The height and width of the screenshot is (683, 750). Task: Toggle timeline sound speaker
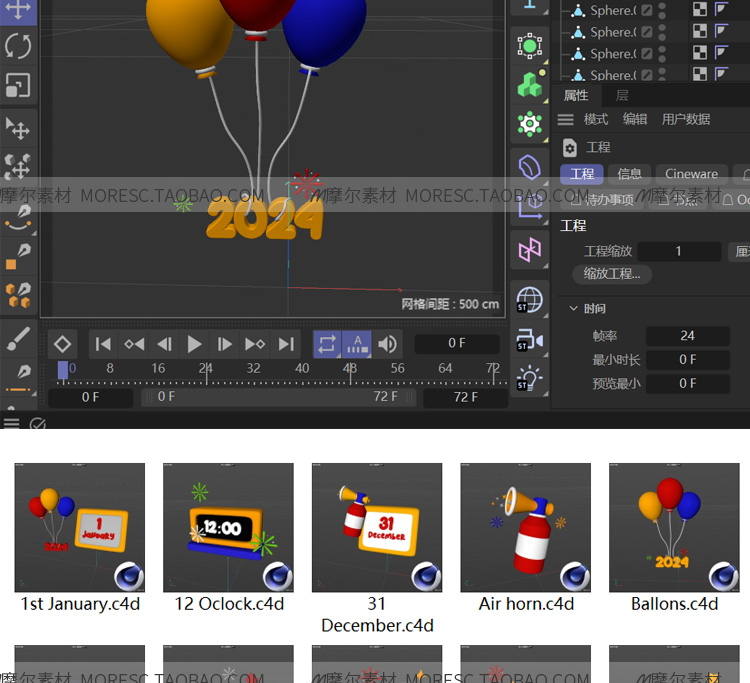(x=387, y=344)
